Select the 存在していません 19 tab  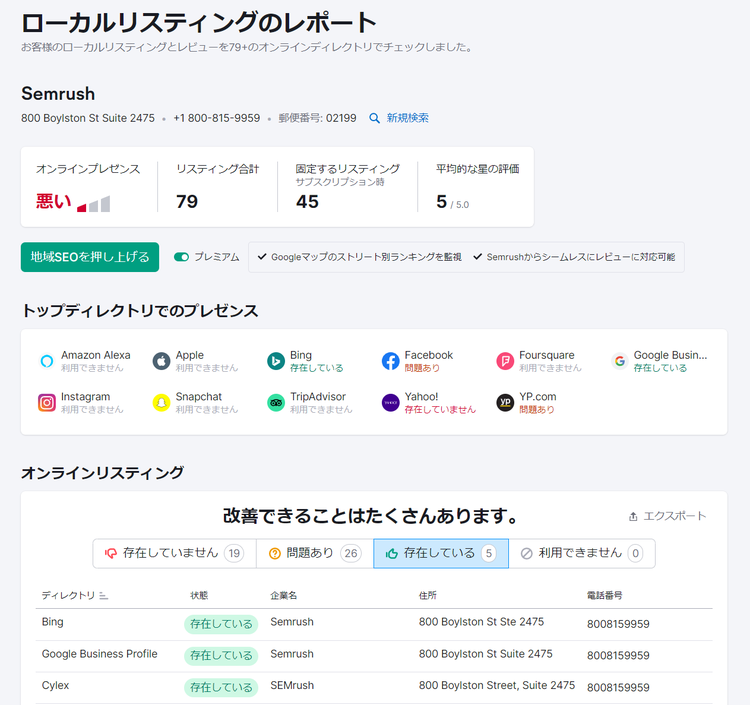tap(175, 553)
